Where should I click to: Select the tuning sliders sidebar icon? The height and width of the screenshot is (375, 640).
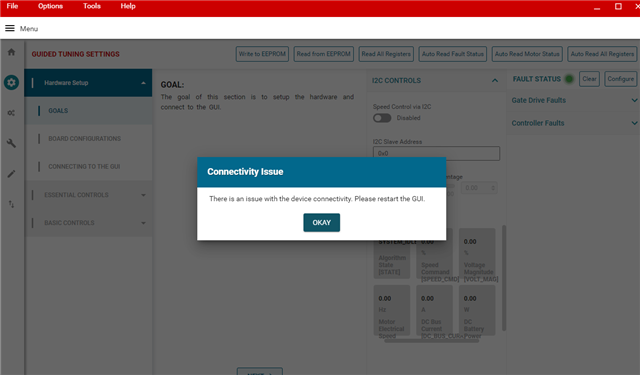11,113
